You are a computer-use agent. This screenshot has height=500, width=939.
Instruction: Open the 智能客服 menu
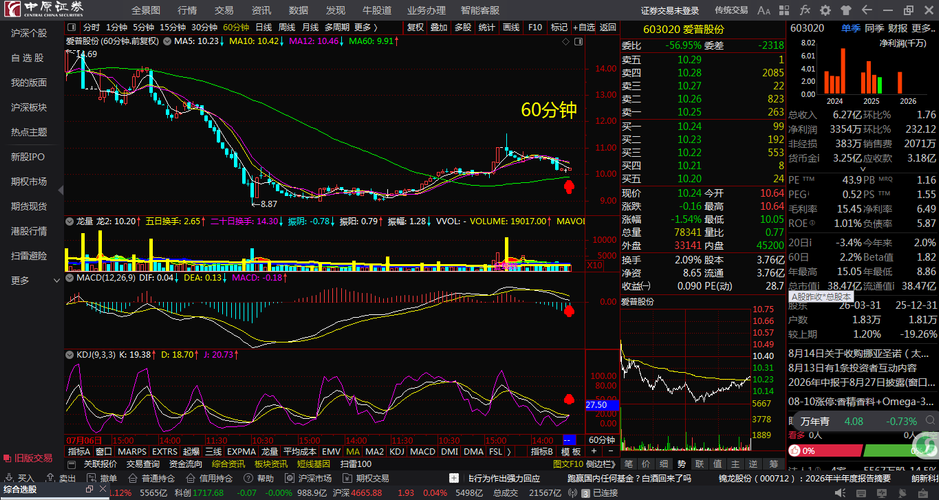(x=480, y=10)
